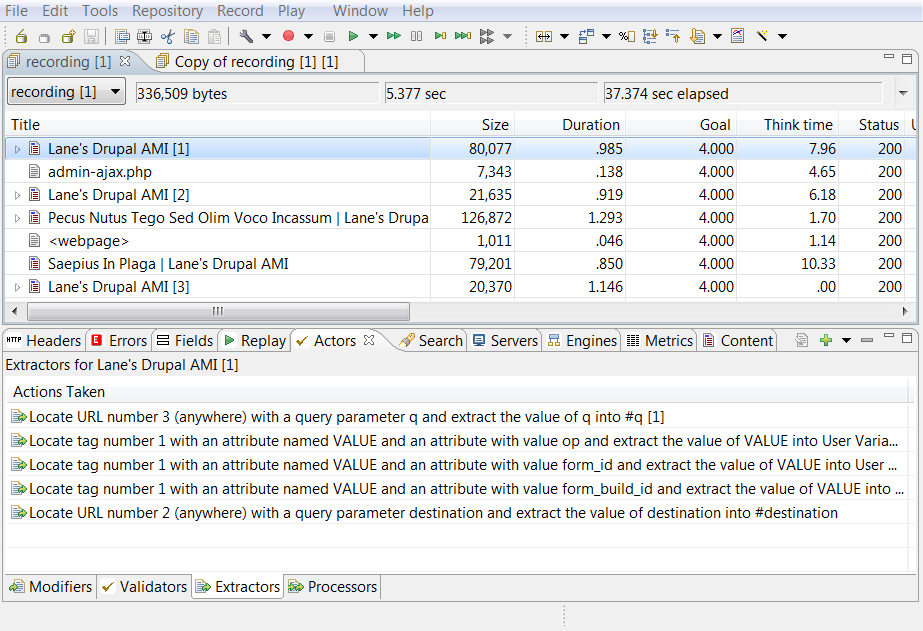
Task: Click the switch-windows layout icon
Action: (x=586, y=36)
